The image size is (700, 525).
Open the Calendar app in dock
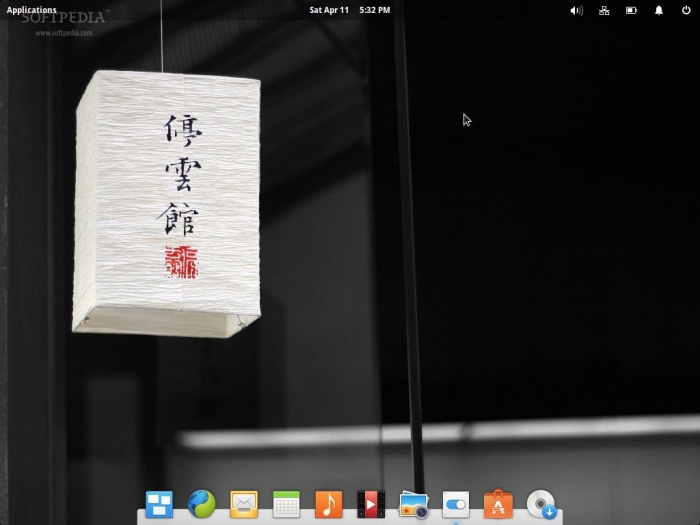point(286,504)
